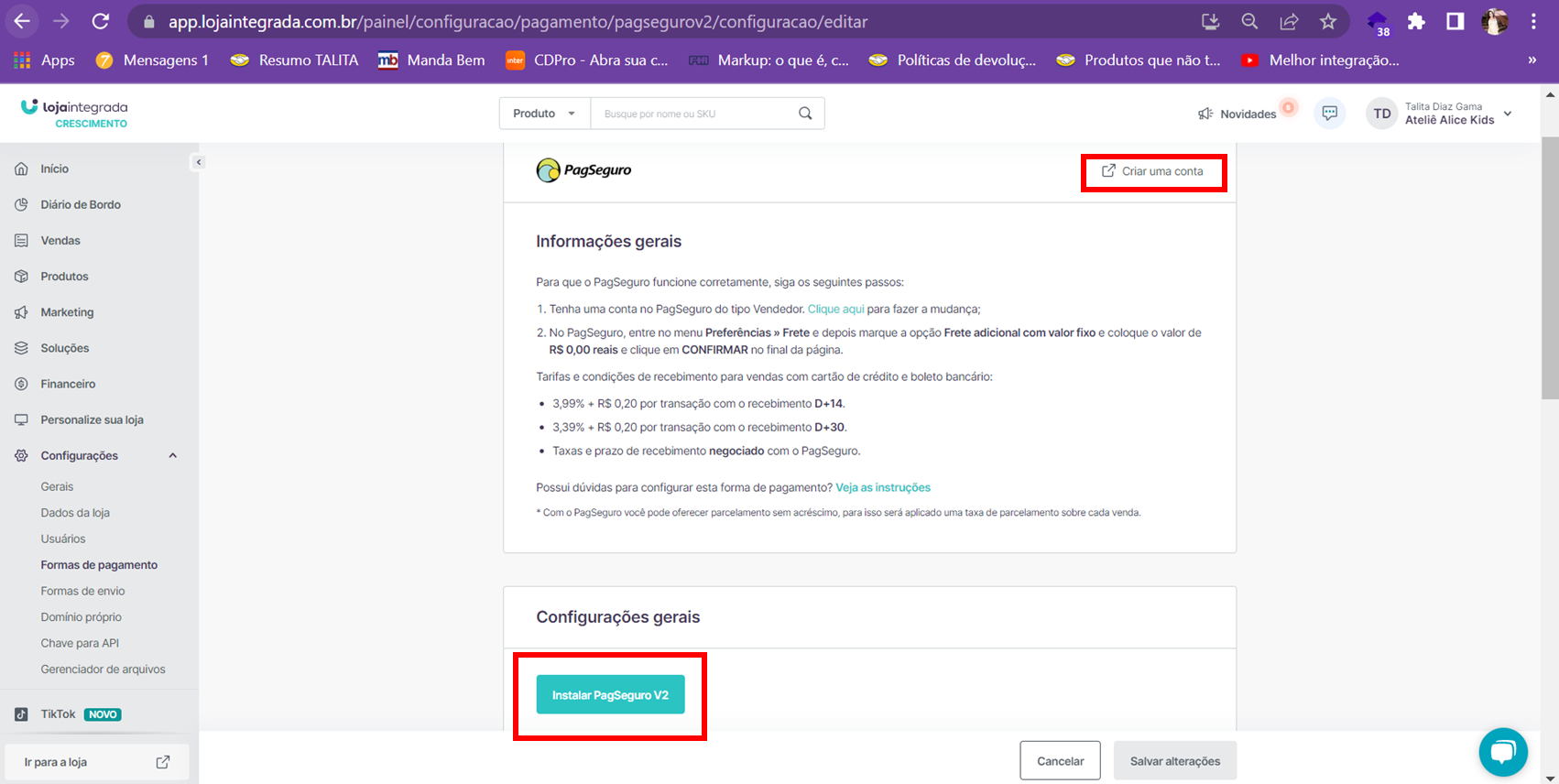Open the Apps bookmarks shortcut
Screen dimensions: 1559x784
(44, 60)
